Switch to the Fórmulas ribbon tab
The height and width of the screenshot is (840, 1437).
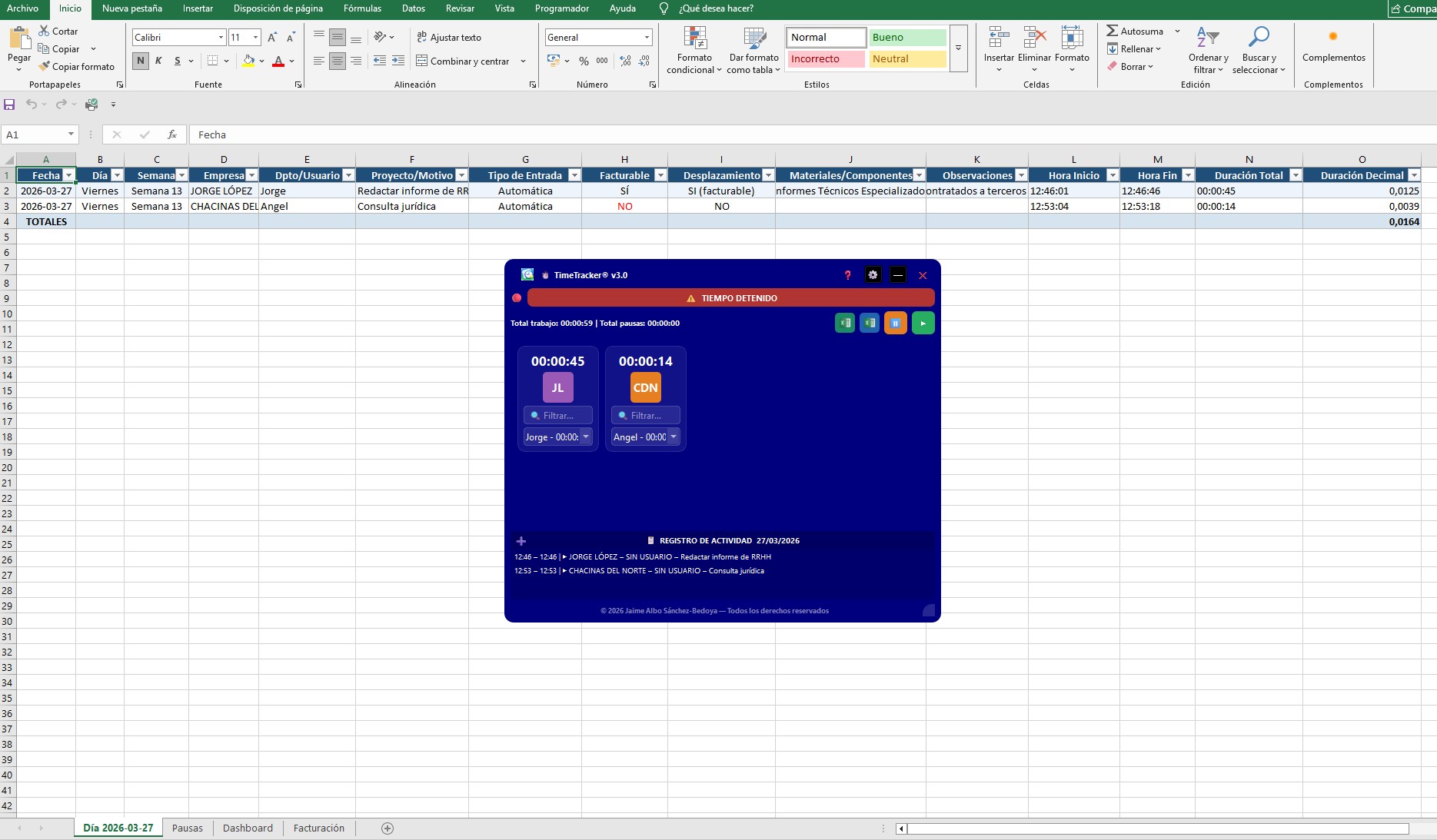(362, 8)
